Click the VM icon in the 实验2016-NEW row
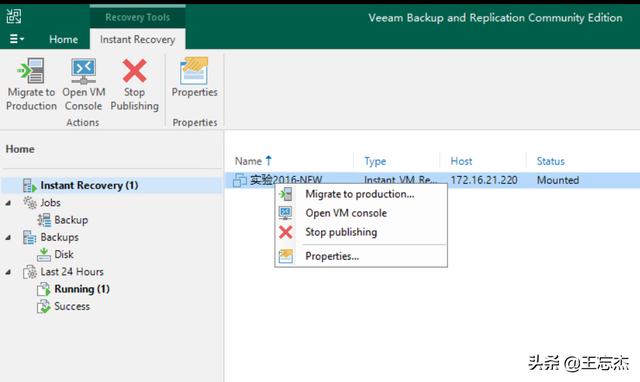 [x=240, y=180]
